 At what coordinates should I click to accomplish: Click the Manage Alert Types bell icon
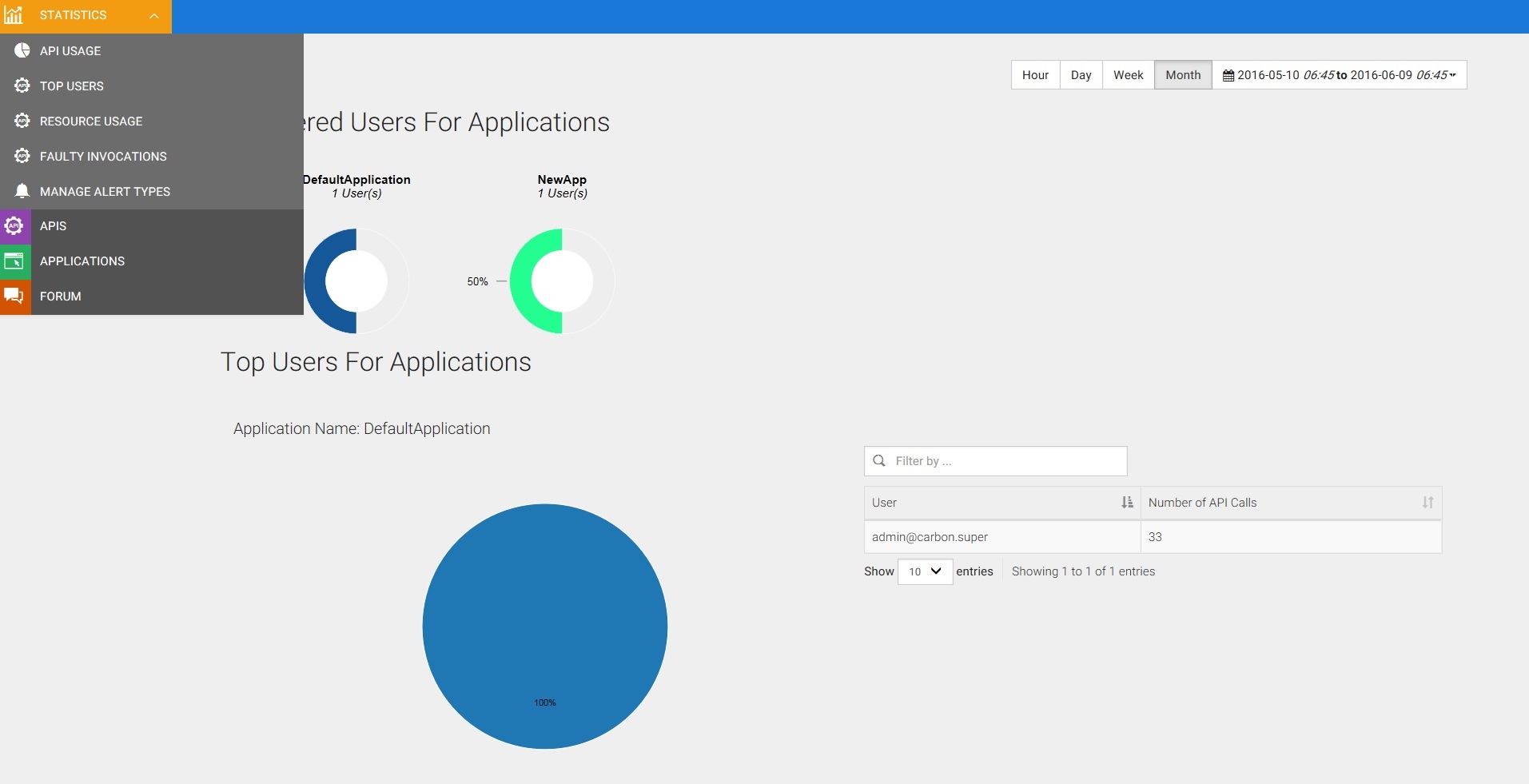click(x=22, y=191)
